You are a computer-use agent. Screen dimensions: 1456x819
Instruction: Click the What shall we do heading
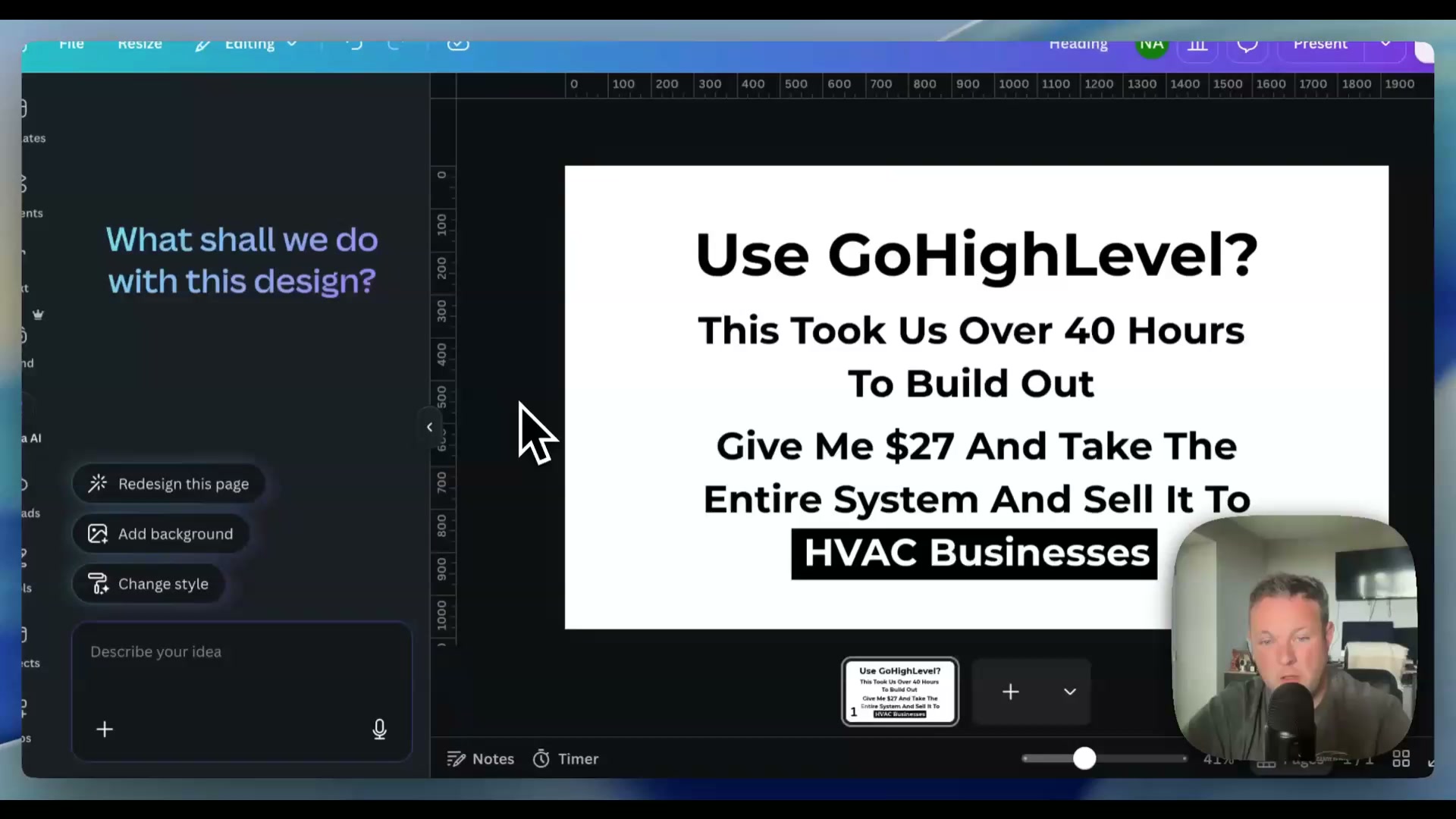[242, 260]
